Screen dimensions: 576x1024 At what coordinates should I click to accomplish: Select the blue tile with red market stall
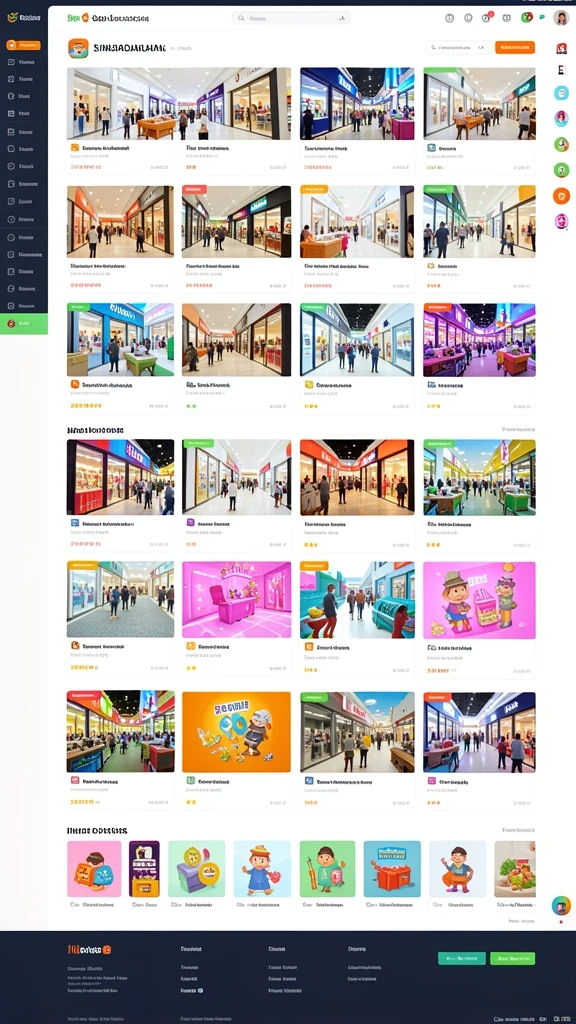[x=392, y=869]
